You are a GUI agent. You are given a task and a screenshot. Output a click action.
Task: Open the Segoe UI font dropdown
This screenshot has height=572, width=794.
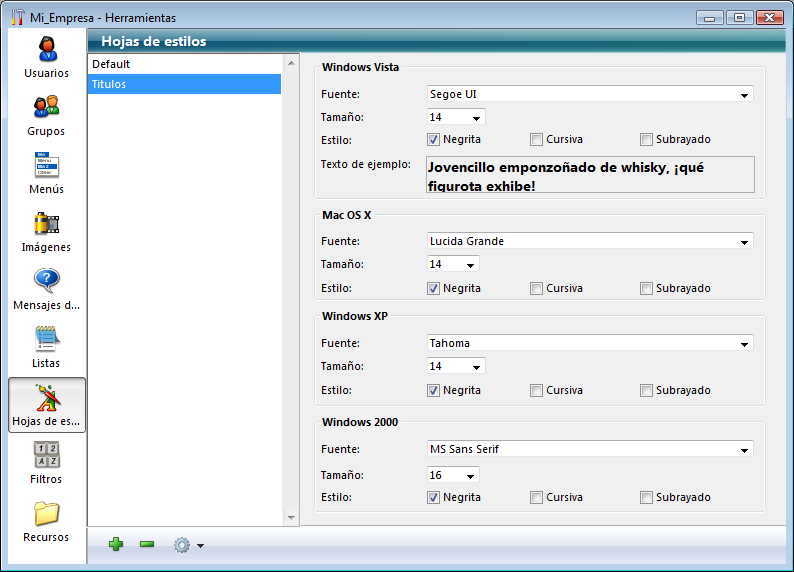click(x=589, y=95)
